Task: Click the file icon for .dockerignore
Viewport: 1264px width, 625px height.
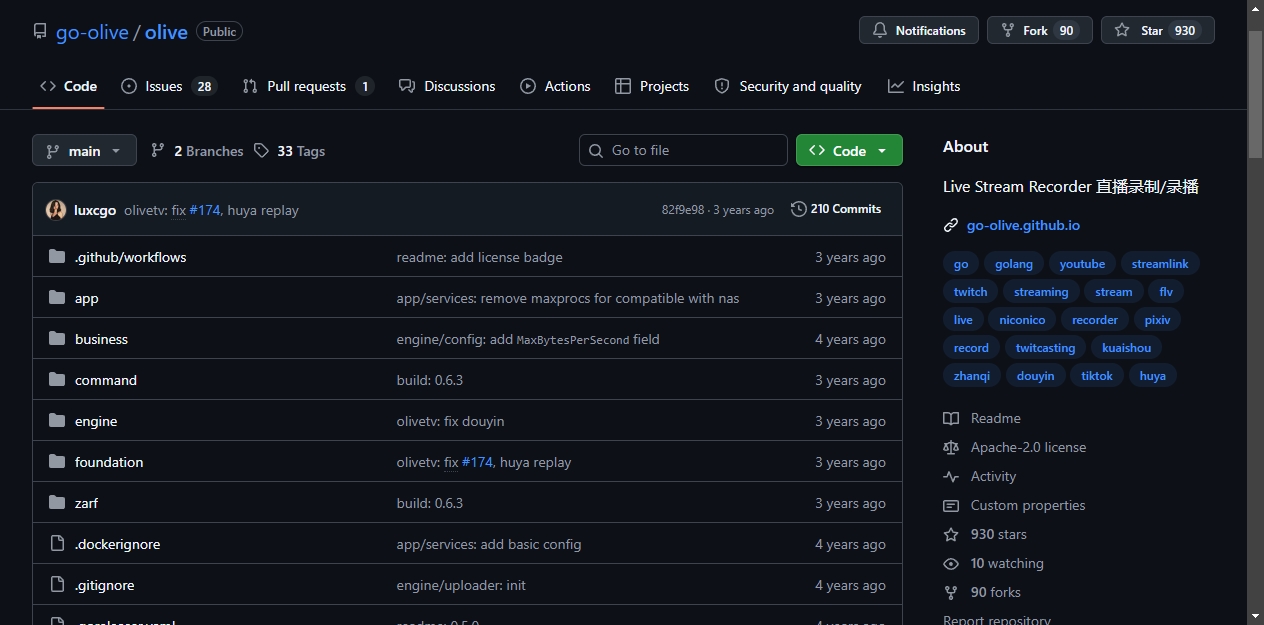Action: pos(57,544)
